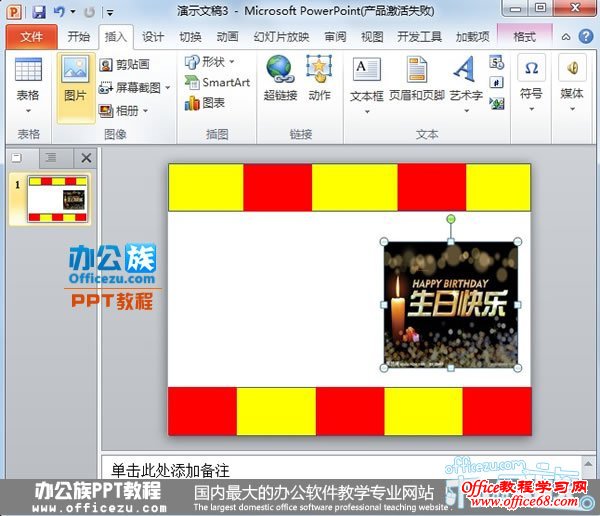The width and height of the screenshot is (600, 516).
Task: Switch to the 幻灯片放映 (Slide Show) tab
Action: 281,37
